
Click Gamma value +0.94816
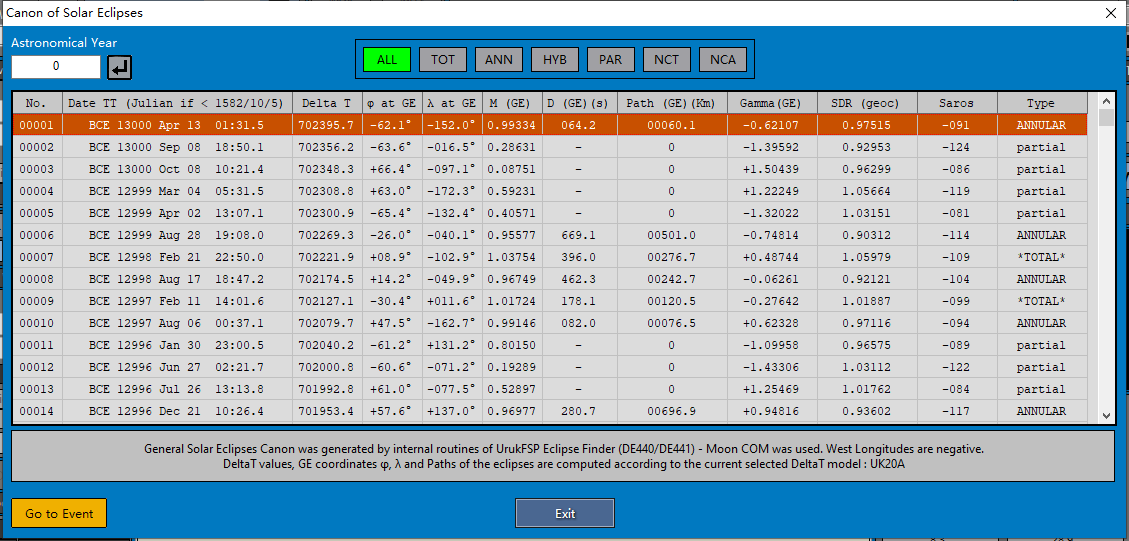coord(773,411)
